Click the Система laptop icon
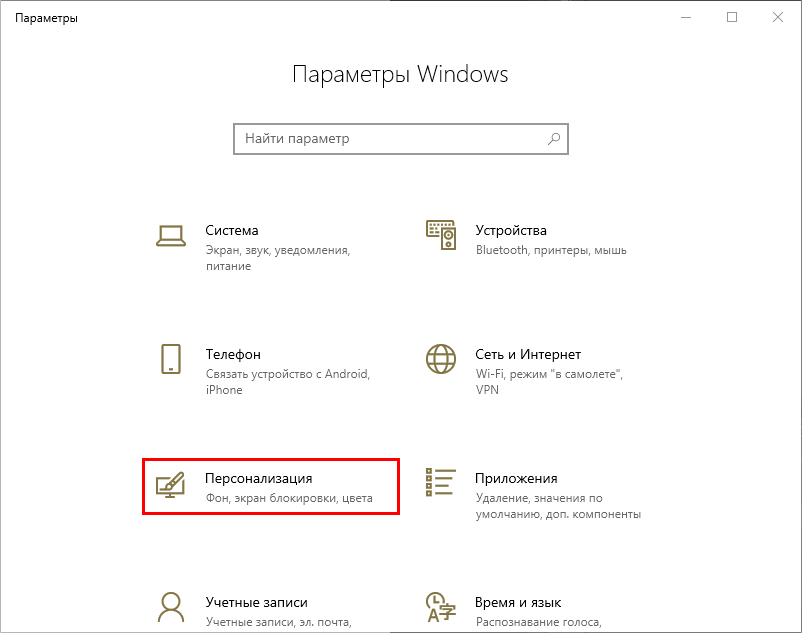Image resolution: width=802 pixels, height=633 pixels. click(171, 236)
